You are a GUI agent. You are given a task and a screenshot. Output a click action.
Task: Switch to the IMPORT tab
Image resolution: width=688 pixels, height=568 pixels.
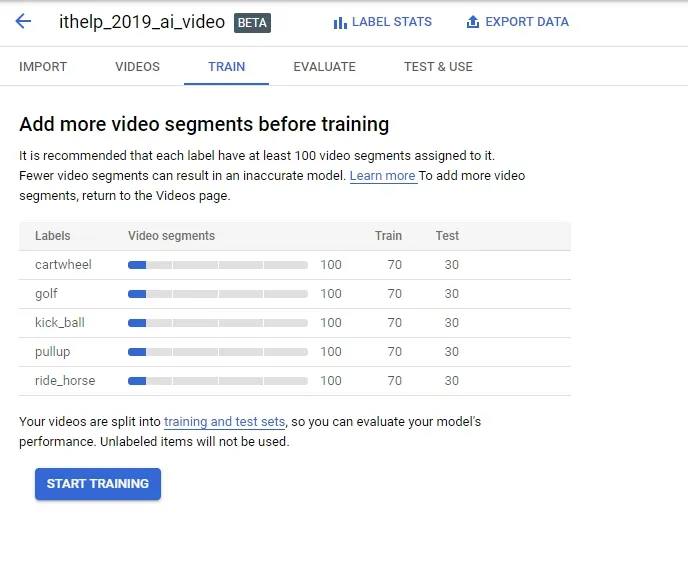pyautogui.click(x=43, y=67)
